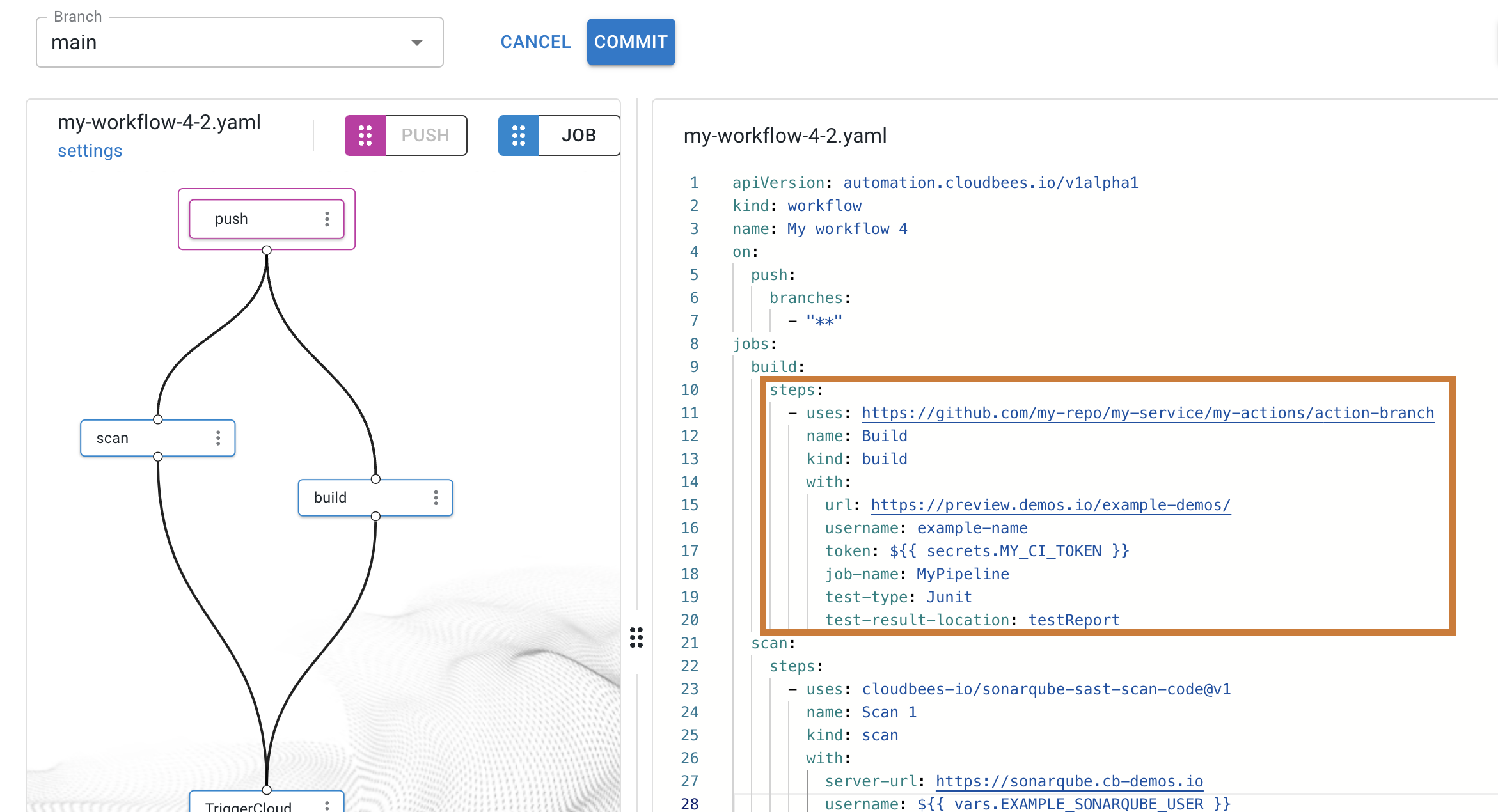This screenshot has width=1498, height=812.
Task: Open the sonarqube.cb-demos.io server link
Action: (x=1069, y=781)
